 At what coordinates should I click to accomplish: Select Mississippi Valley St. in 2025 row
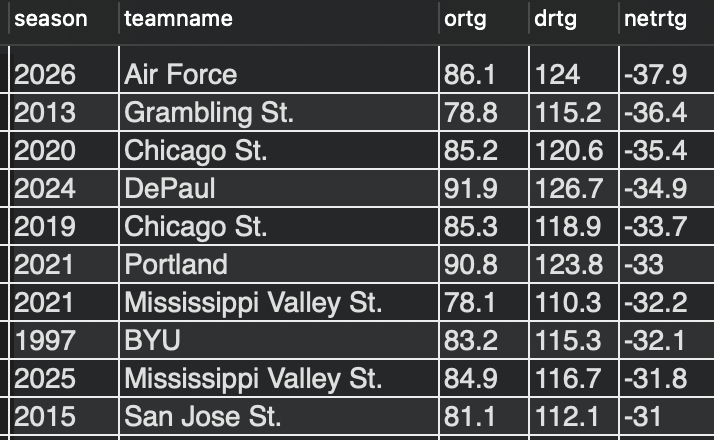coord(253,378)
